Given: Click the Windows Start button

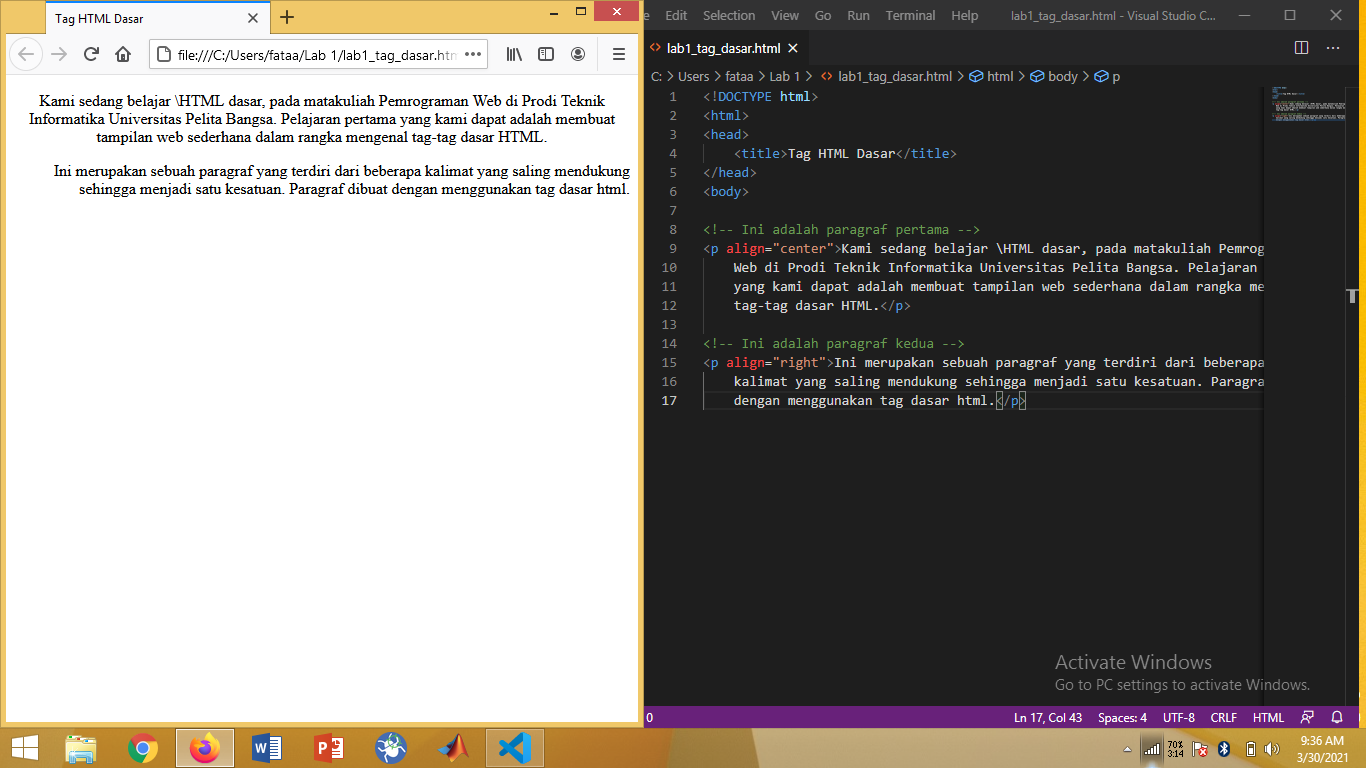Looking at the screenshot, I should [x=23, y=747].
